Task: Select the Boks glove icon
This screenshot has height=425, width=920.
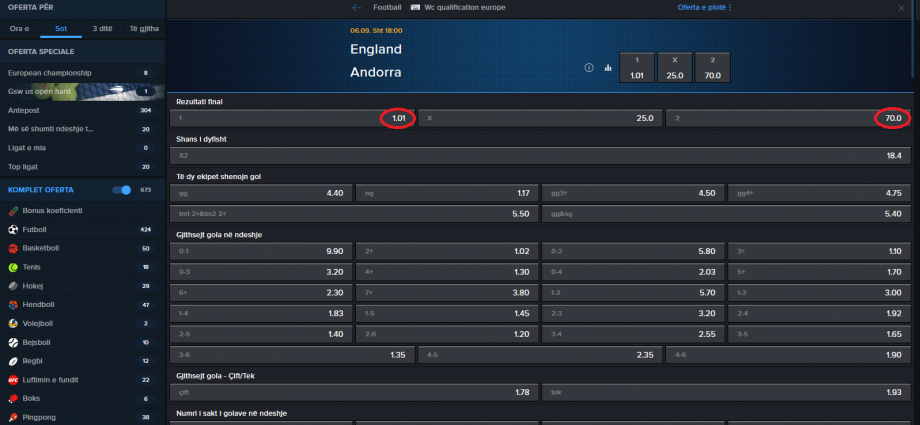Action: [13, 399]
